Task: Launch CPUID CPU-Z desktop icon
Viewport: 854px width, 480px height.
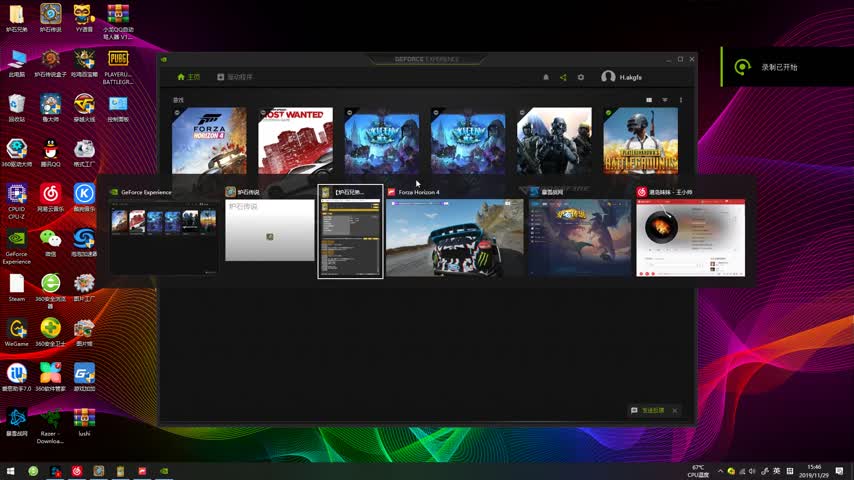Action: (16, 201)
